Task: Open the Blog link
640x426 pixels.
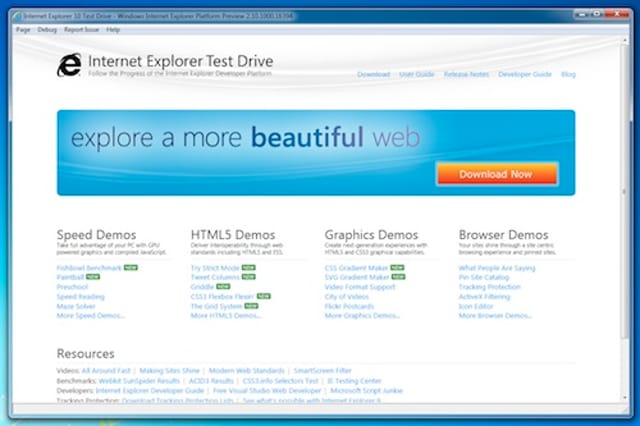Action: click(568, 74)
